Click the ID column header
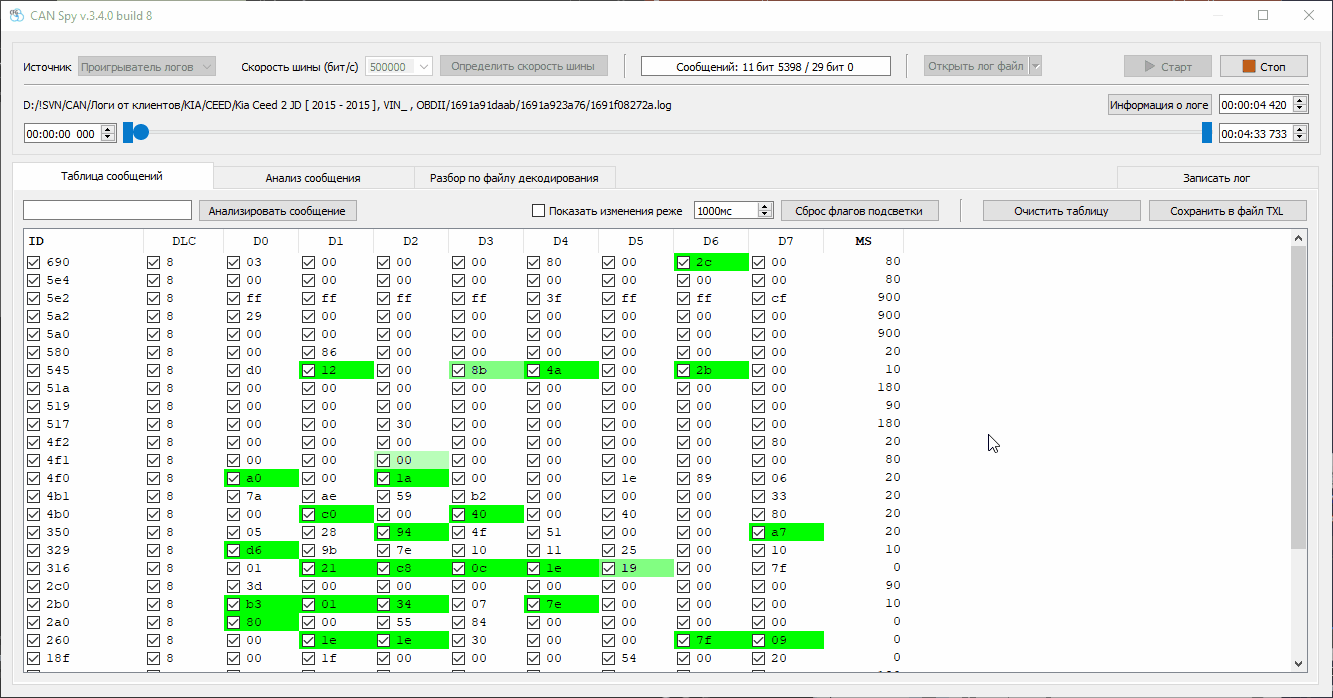This screenshot has height=698, width=1333. [84, 241]
